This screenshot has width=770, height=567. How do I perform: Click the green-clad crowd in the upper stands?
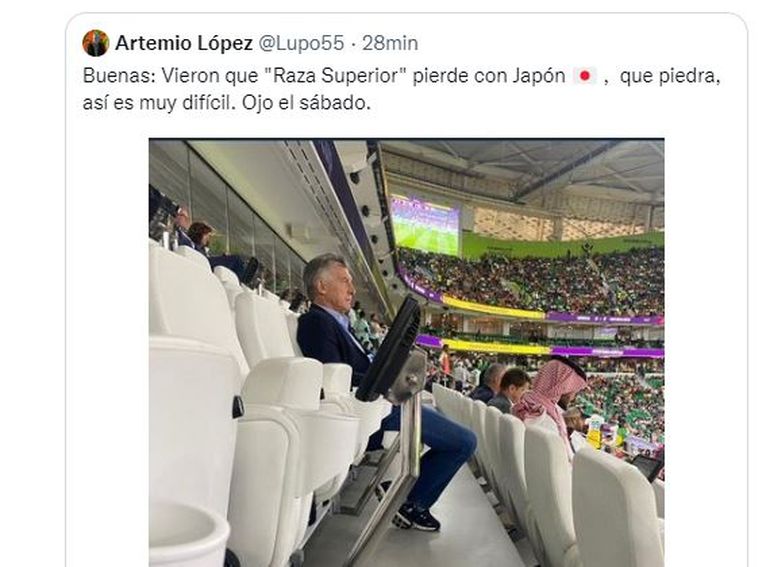pos(530,282)
